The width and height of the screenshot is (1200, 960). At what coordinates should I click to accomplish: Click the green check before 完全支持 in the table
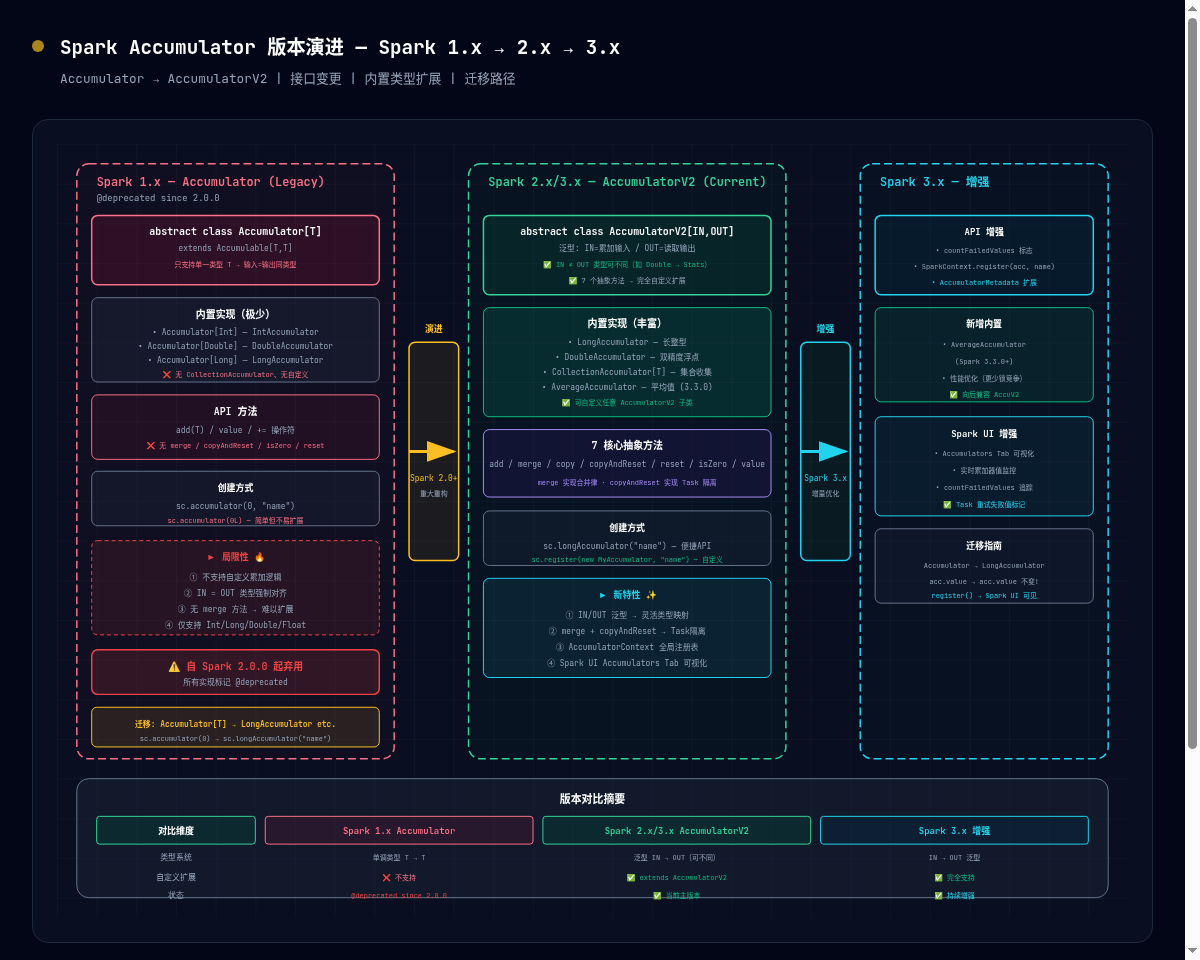tap(939, 877)
